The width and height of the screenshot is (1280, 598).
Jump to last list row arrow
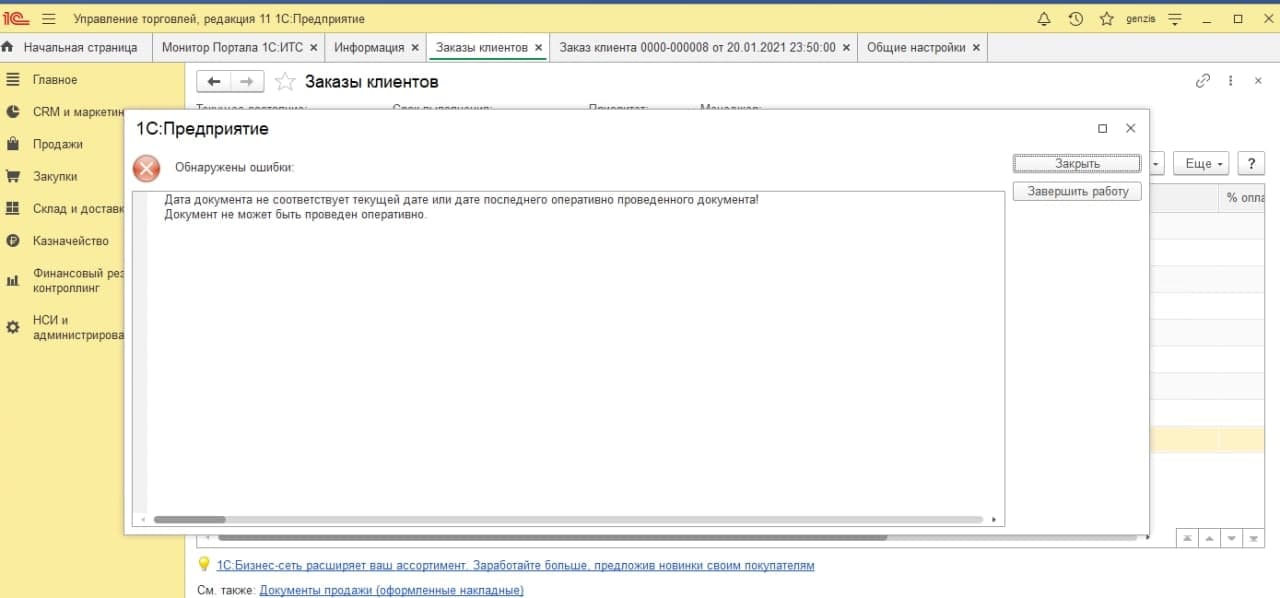[x=1256, y=538]
